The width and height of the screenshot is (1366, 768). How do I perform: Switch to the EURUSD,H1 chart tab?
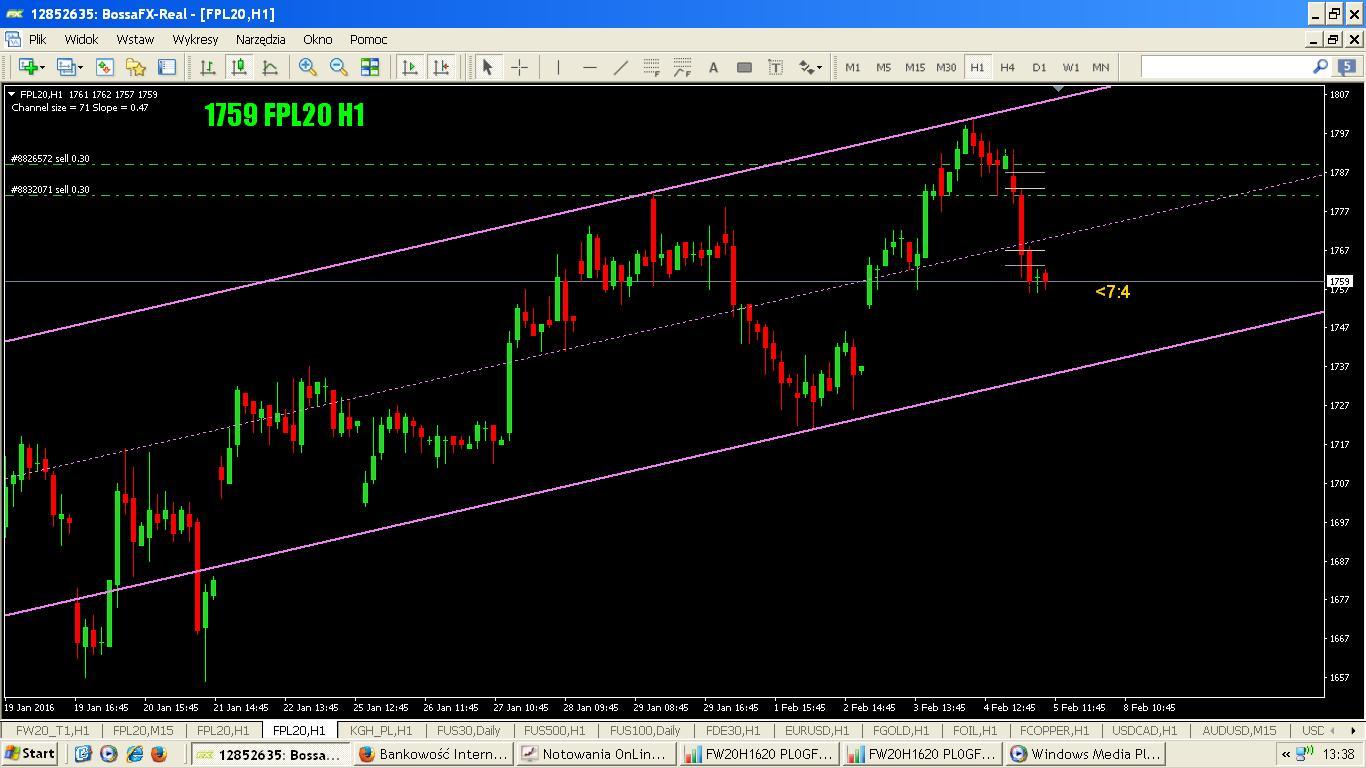(x=817, y=730)
